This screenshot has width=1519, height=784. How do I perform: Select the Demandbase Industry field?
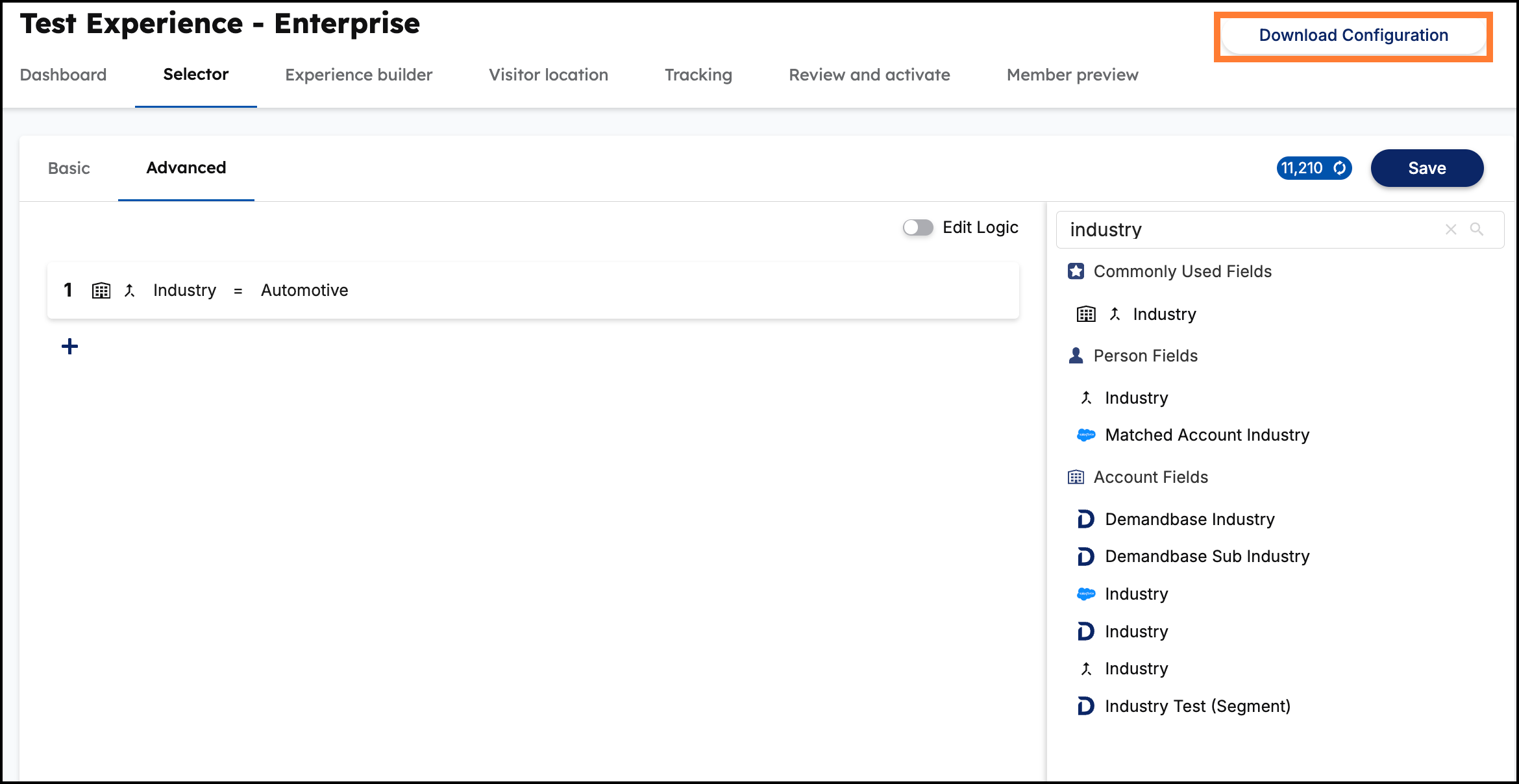tap(1191, 519)
